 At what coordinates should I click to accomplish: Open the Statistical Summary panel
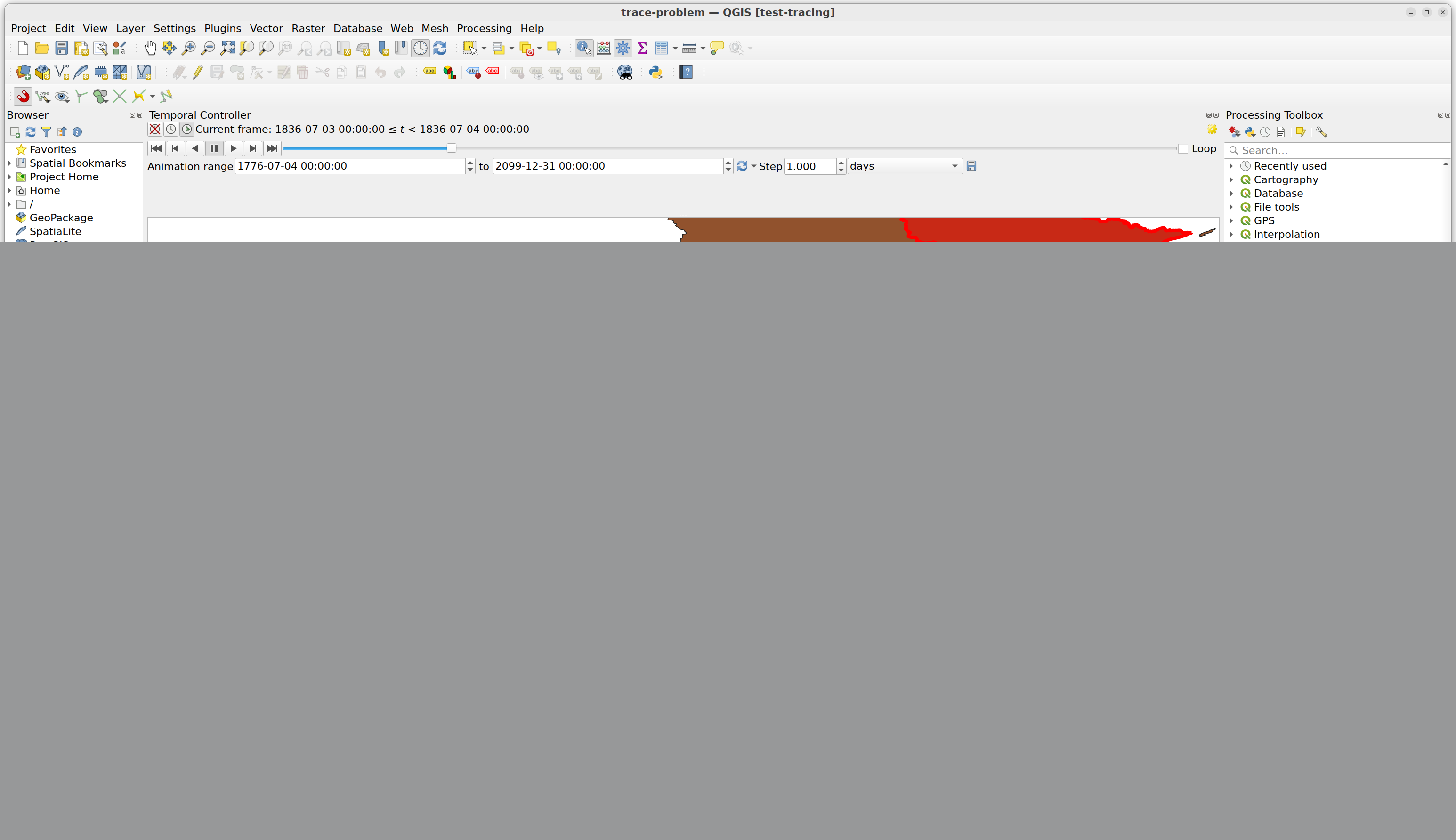pos(642,49)
